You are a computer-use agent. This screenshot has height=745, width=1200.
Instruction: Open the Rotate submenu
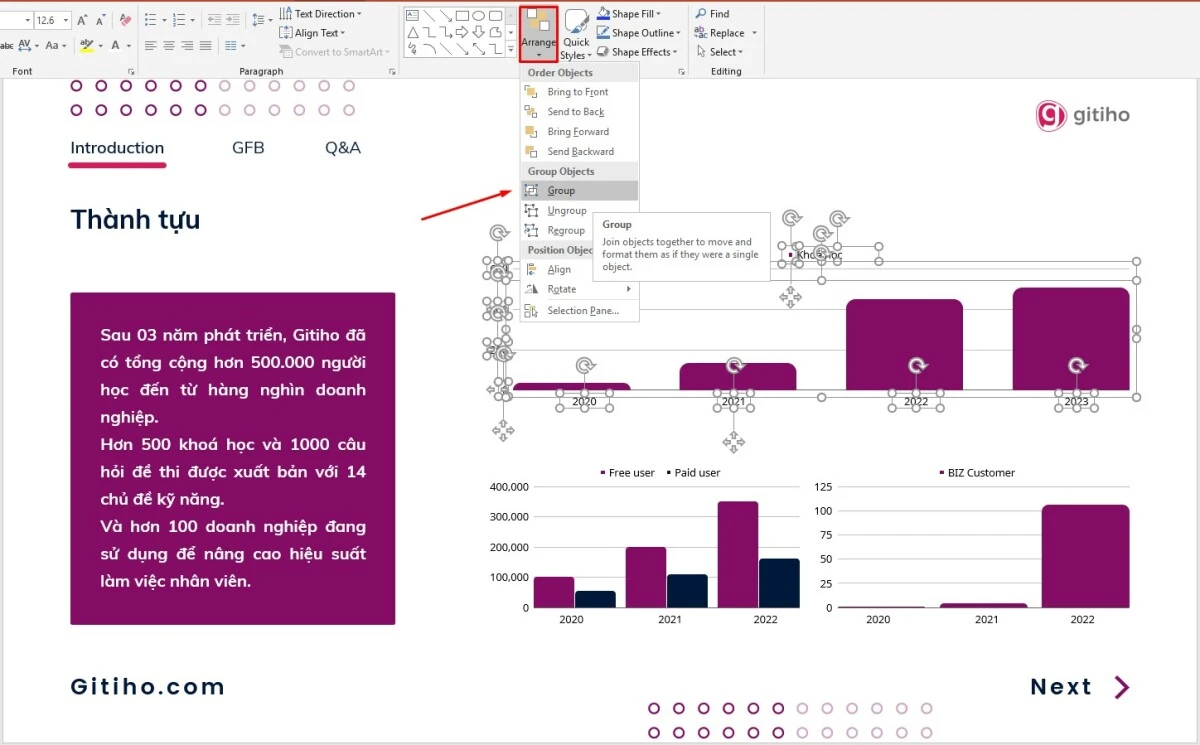pyautogui.click(x=579, y=290)
